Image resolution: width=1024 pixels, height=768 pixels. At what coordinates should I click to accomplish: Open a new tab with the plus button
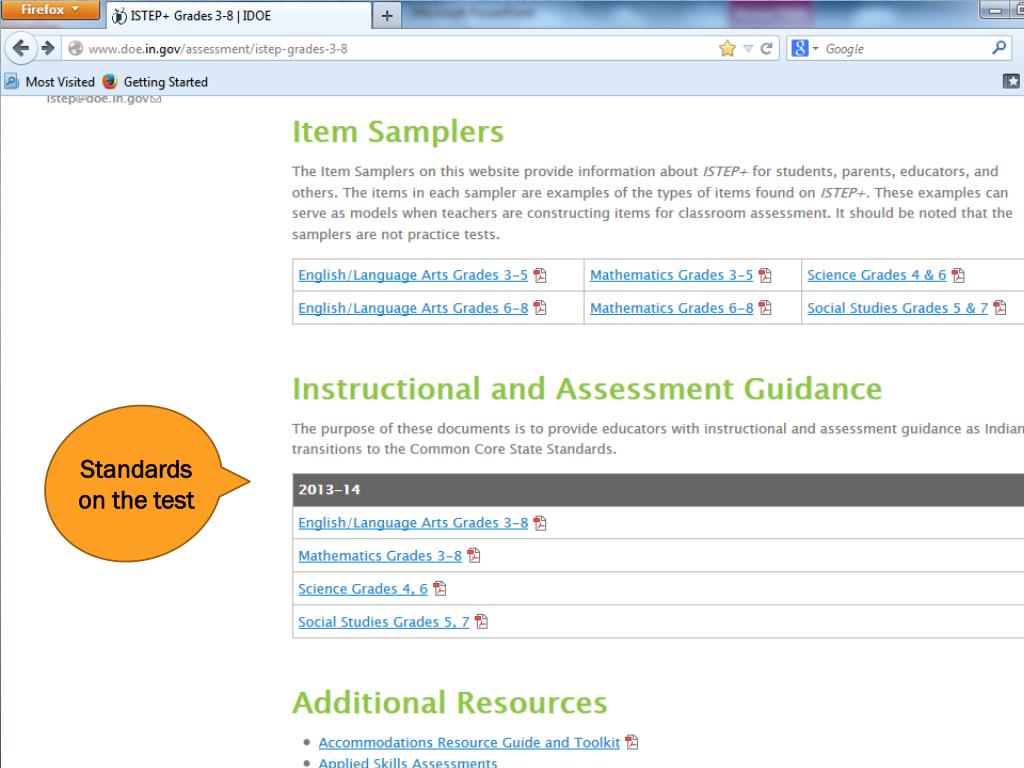[x=387, y=16]
